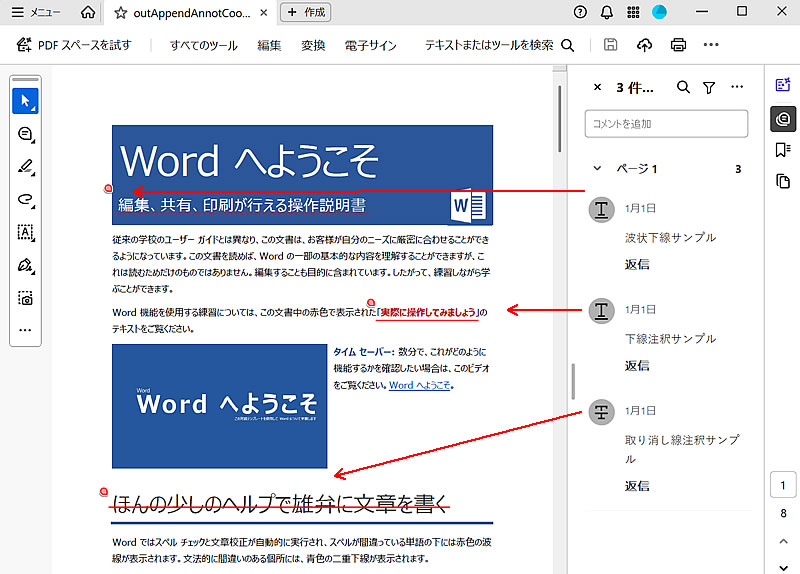
Task: Open the blue profile avatar
Action: point(660,12)
